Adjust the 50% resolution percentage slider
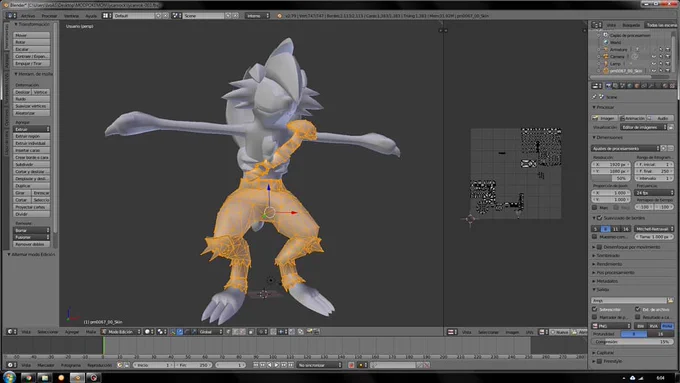 [x=611, y=178]
